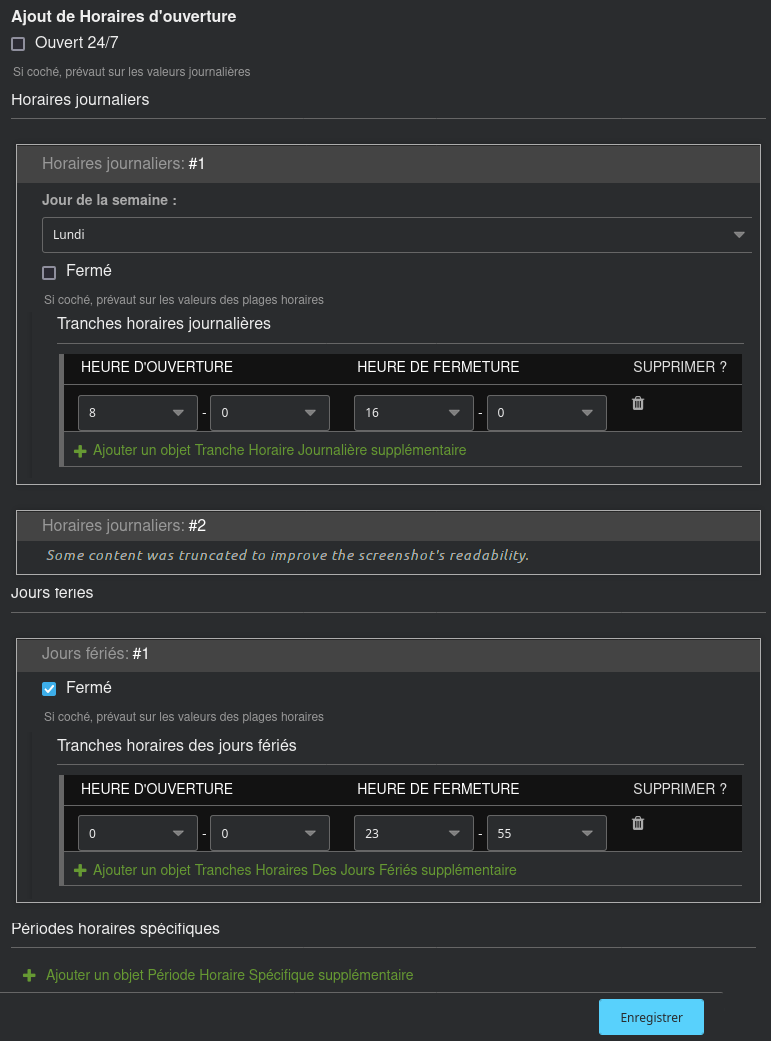Click the 'Tranches horaires des jours fériés' heading
This screenshot has width=771, height=1041.
[177, 746]
